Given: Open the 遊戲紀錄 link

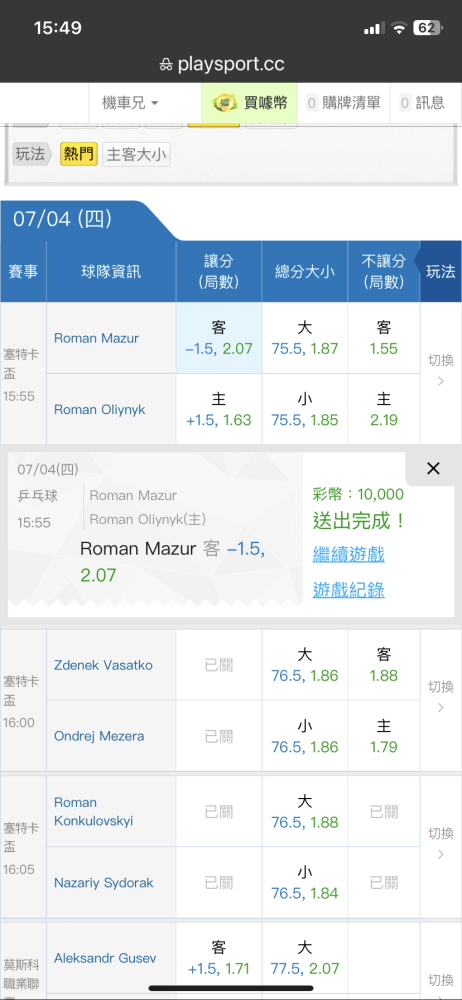Looking at the screenshot, I should 348,590.
